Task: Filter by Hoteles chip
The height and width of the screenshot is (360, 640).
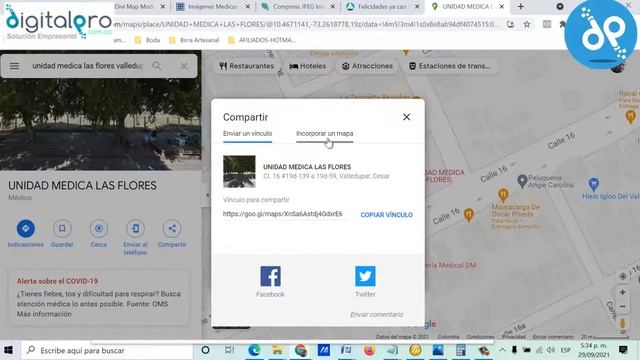Action: click(308, 66)
